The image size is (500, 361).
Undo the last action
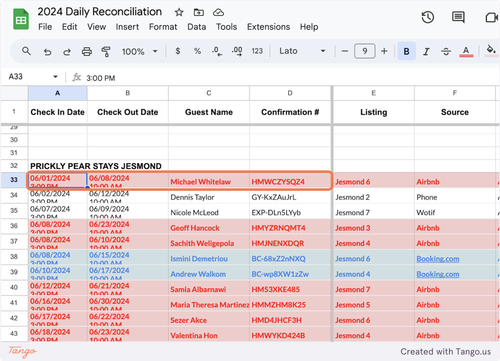pos(47,51)
